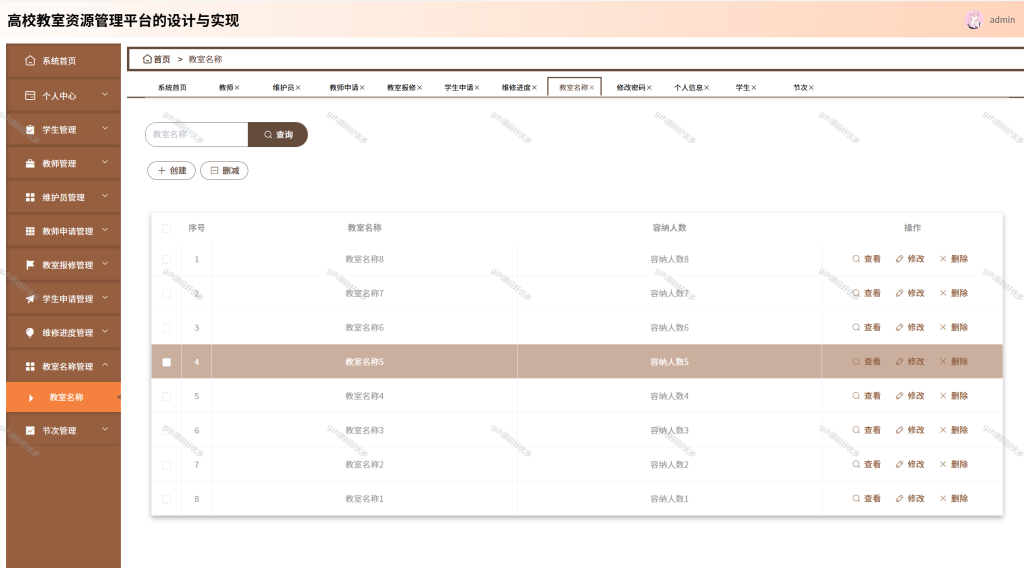Check the box for row 教室名称2

[167, 465]
